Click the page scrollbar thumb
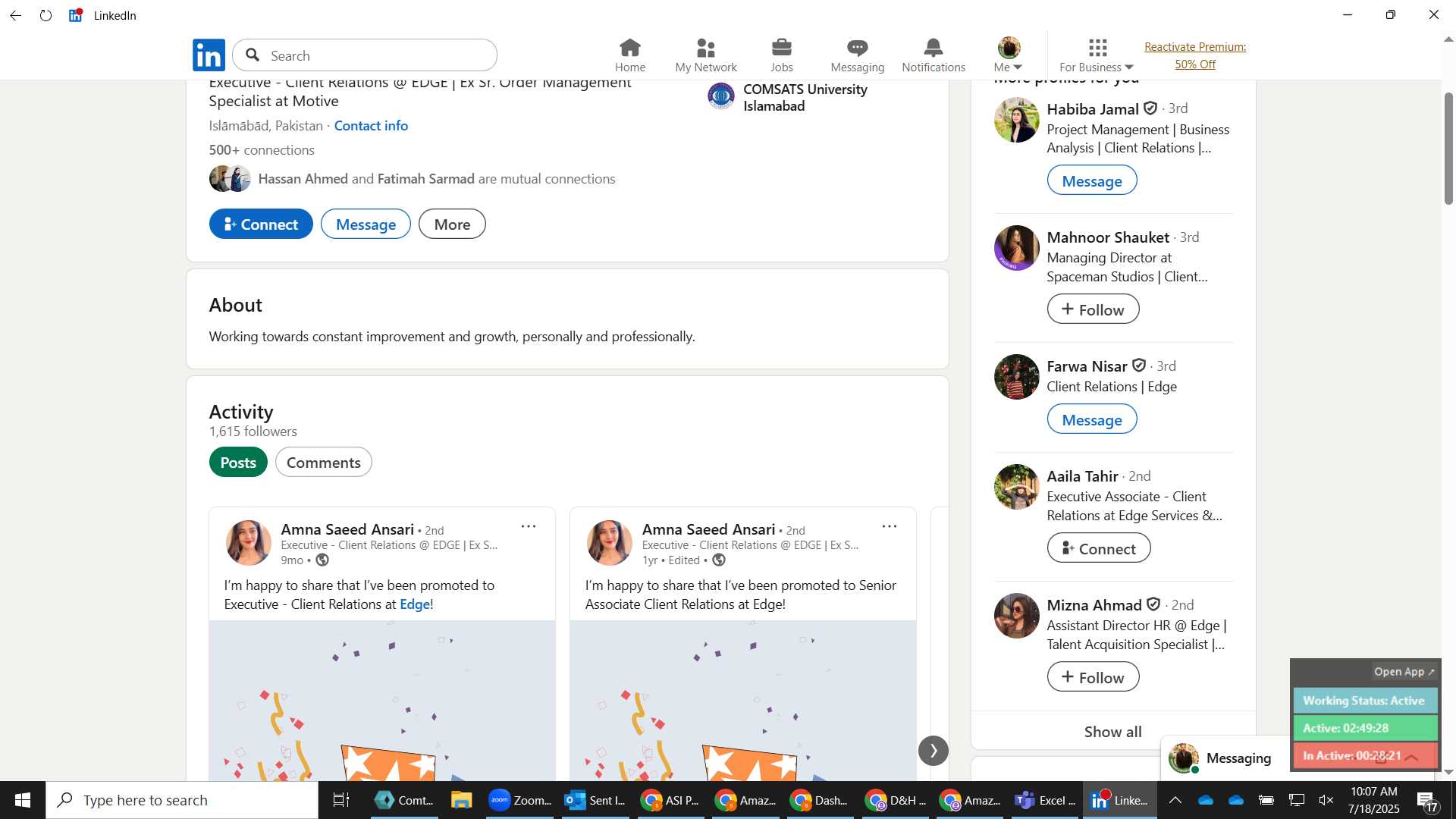1456x819 pixels. pos(1448,148)
